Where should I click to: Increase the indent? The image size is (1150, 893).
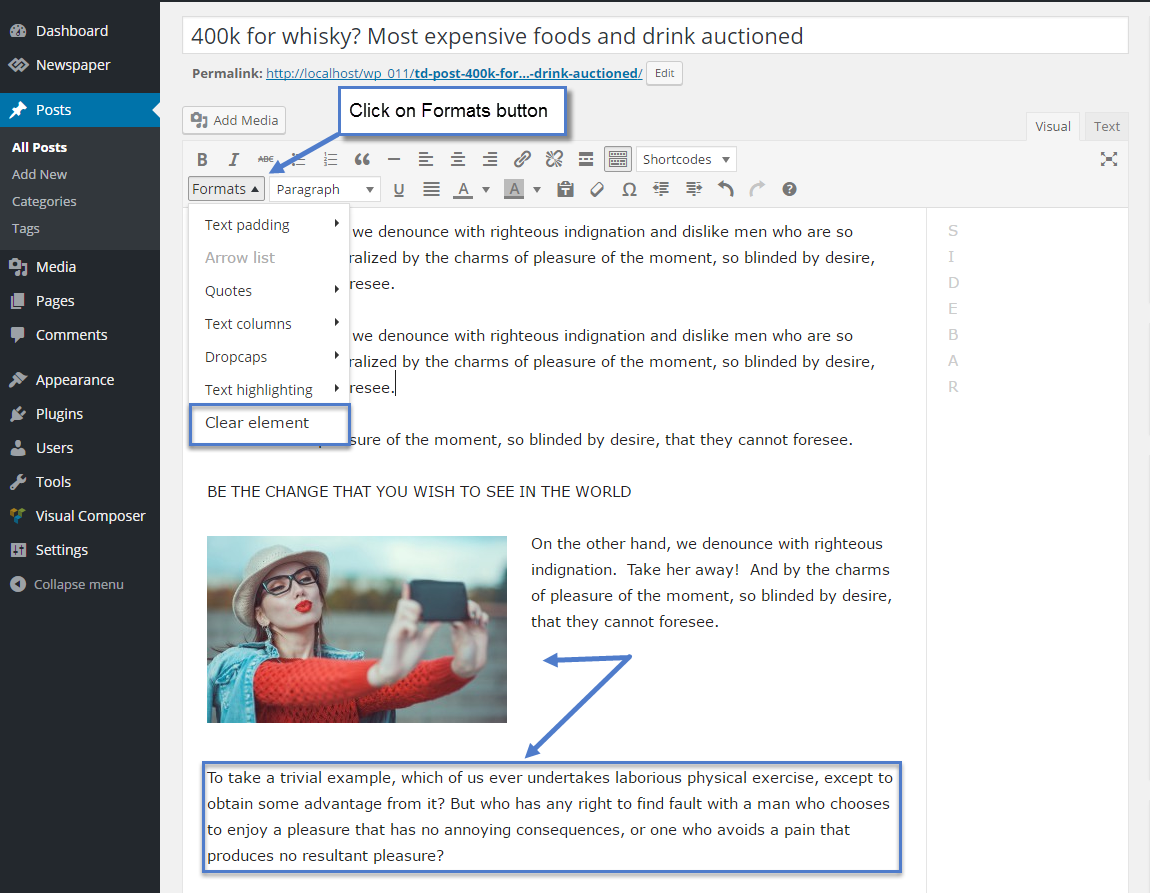point(693,190)
